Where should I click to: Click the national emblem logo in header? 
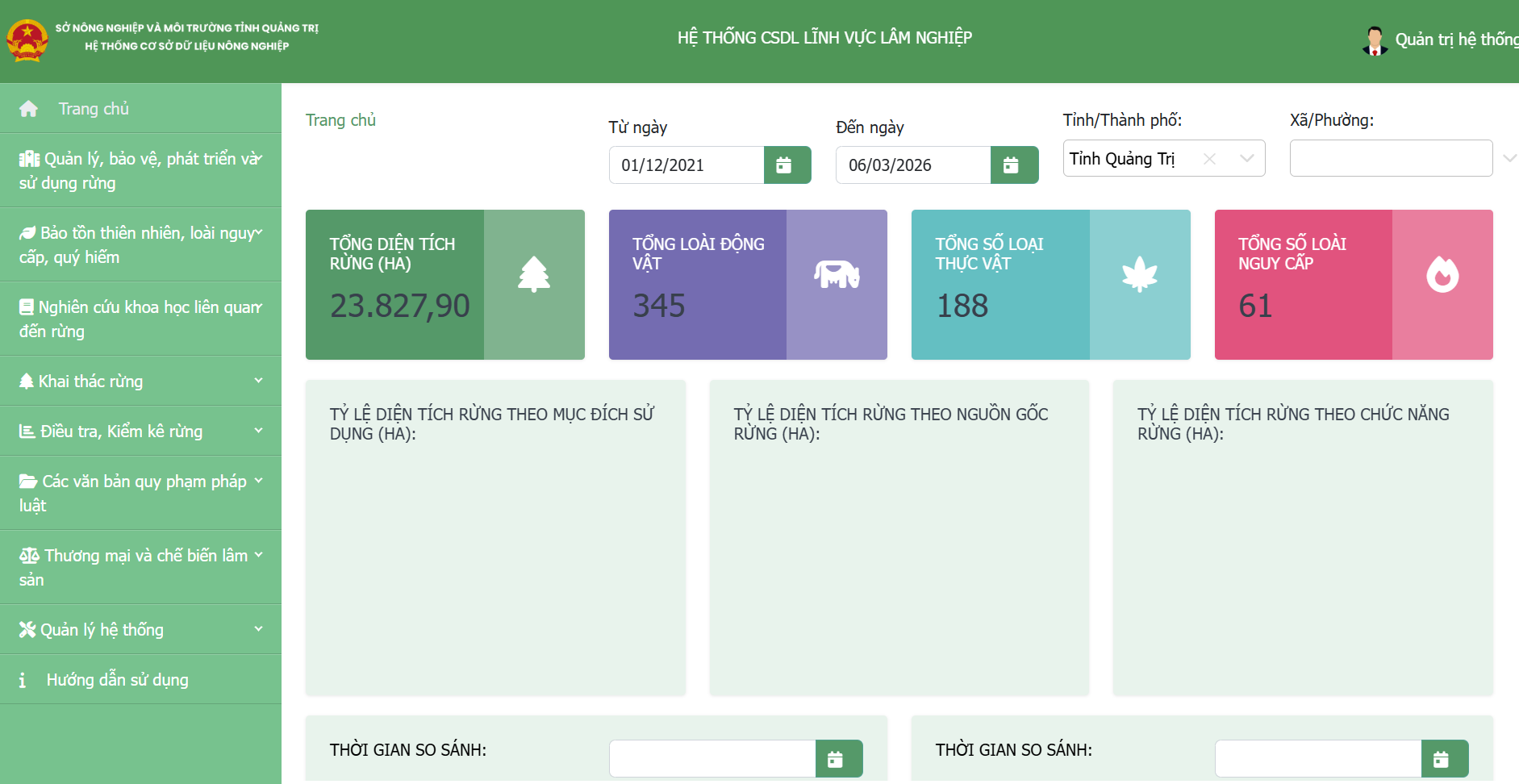coord(27,40)
